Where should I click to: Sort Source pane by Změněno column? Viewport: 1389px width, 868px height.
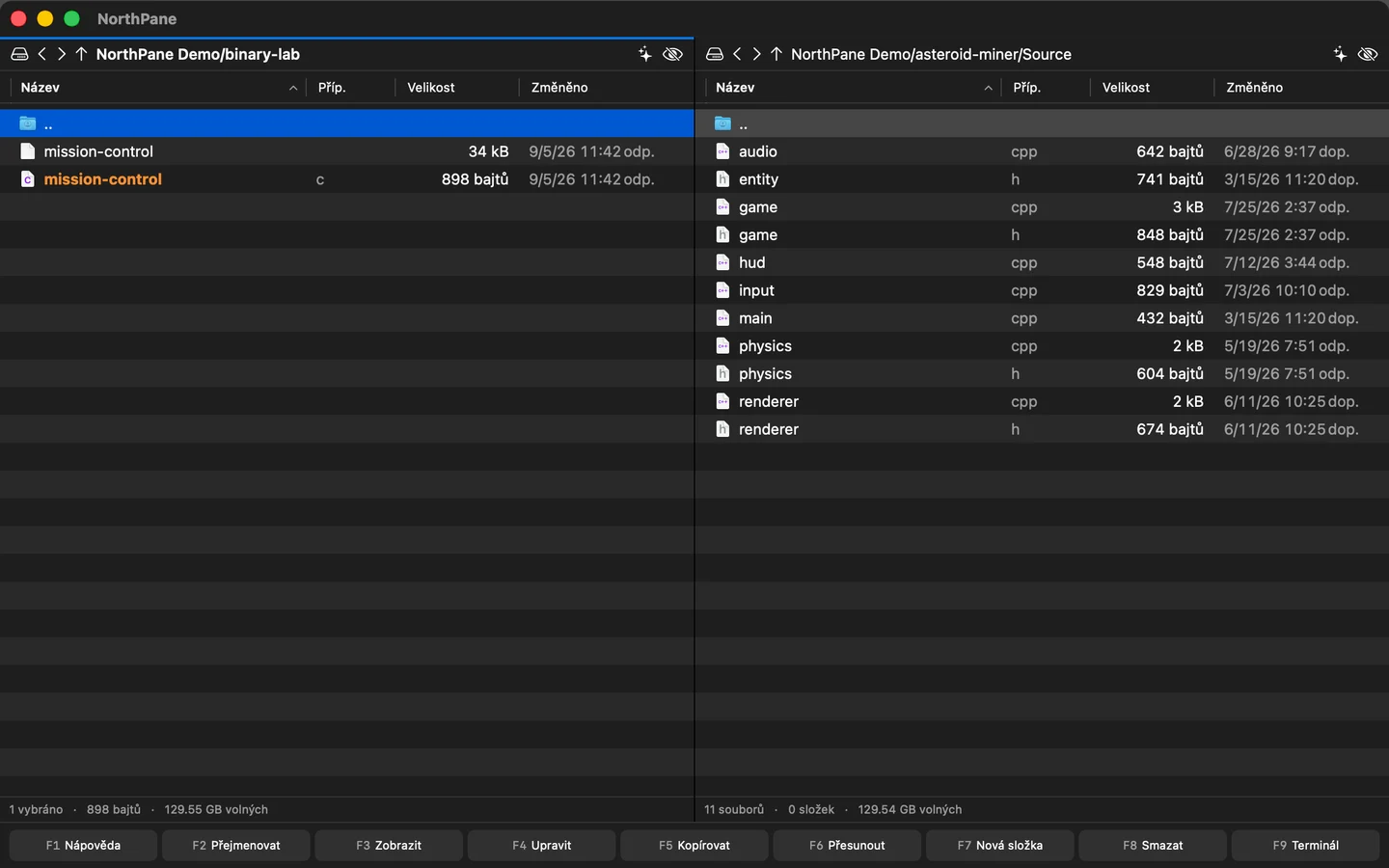click(1254, 88)
